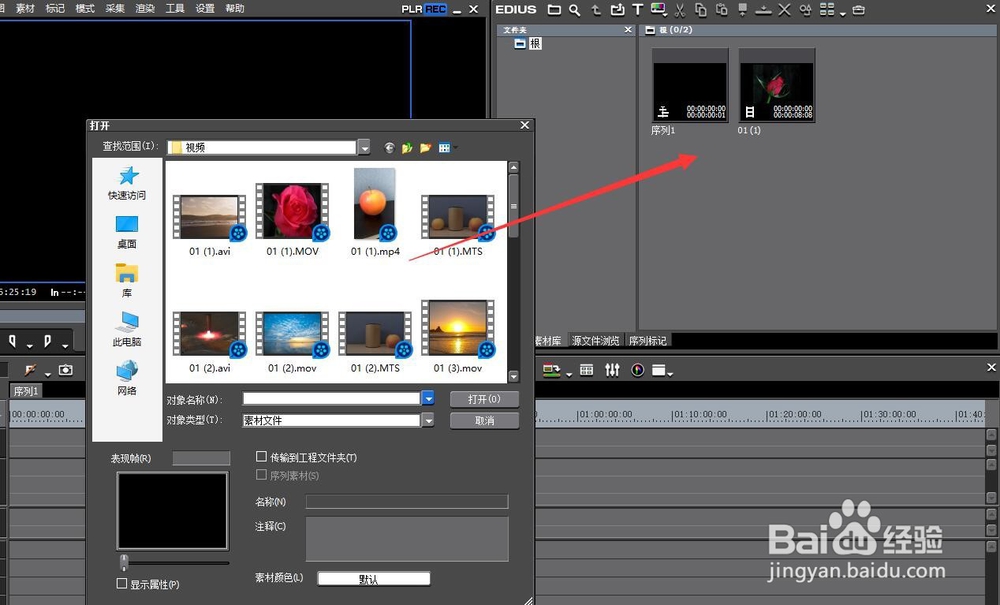Image resolution: width=1000 pixels, height=605 pixels.
Task: Click the 打开(O) button
Action: [x=484, y=399]
